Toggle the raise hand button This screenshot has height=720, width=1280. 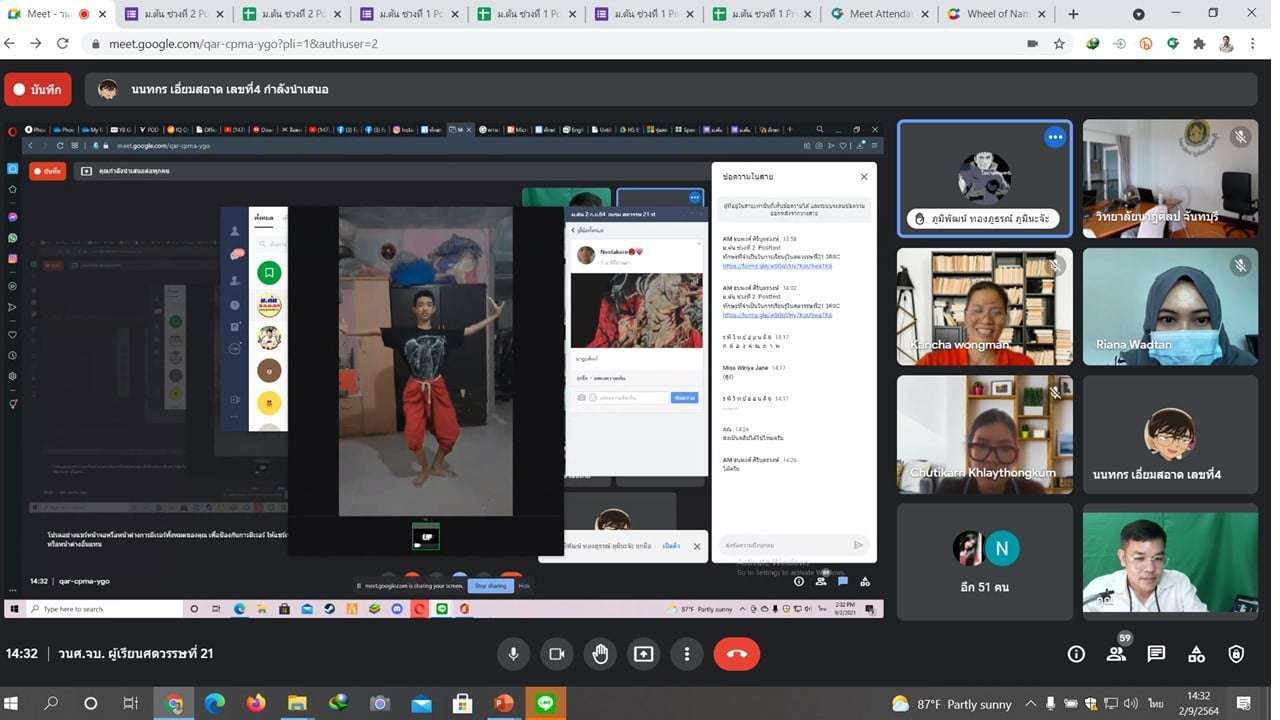[600, 654]
